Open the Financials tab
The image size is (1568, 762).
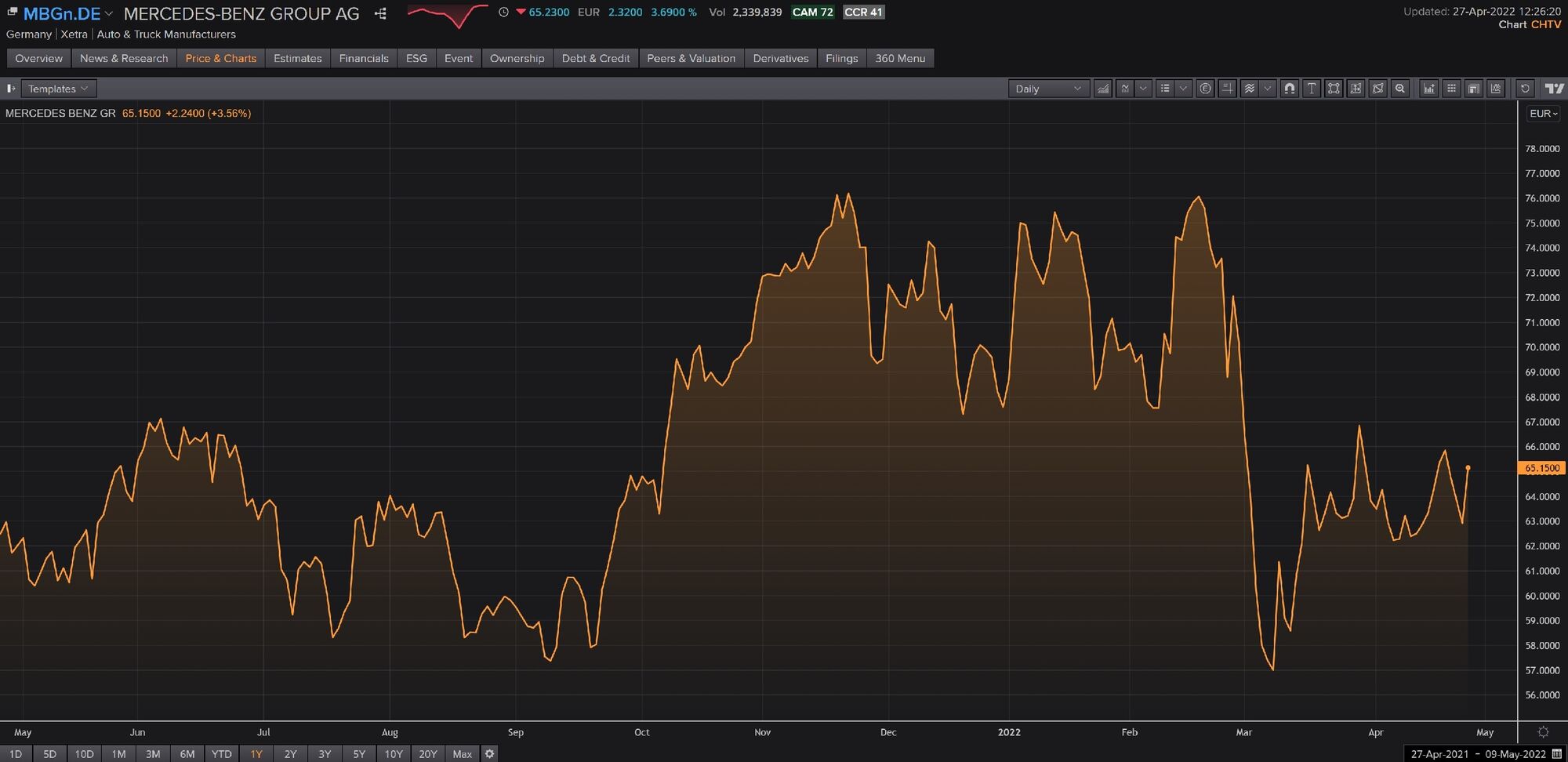click(364, 58)
